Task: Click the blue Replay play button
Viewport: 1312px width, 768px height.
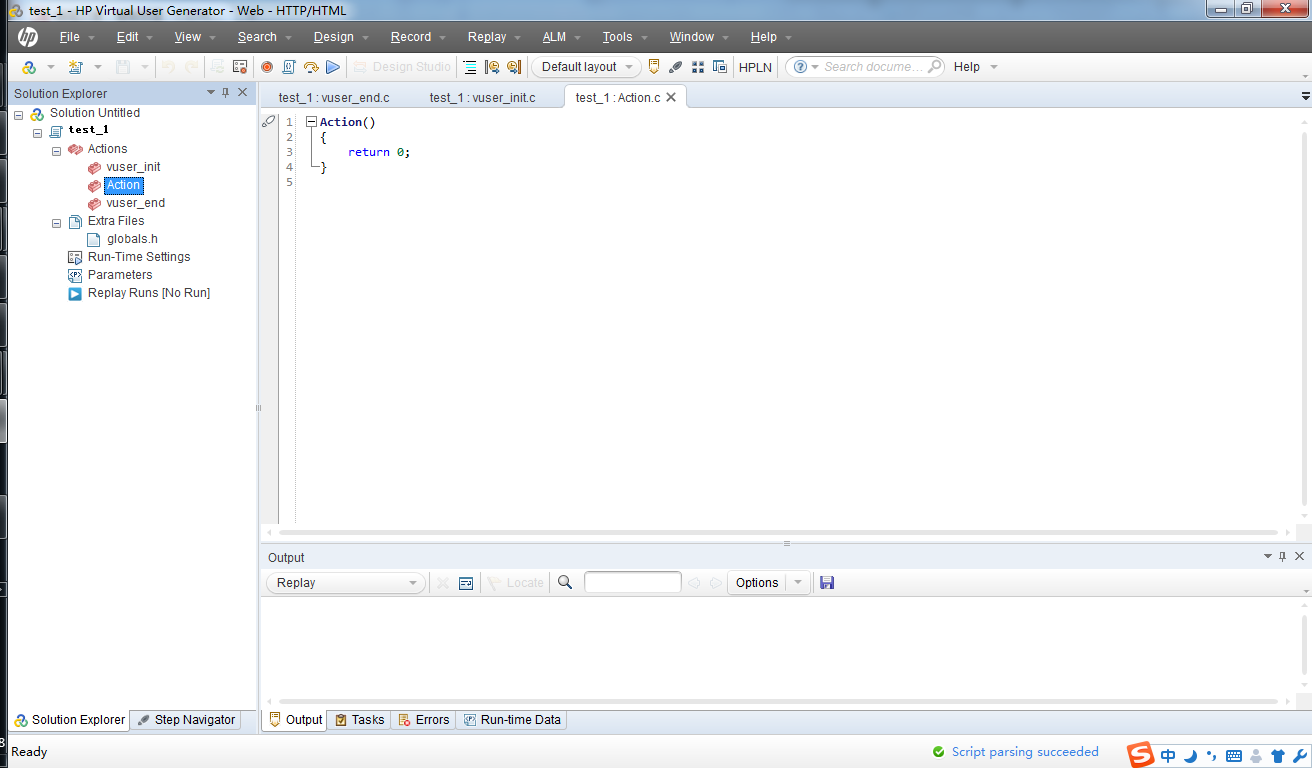Action: click(x=333, y=67)
